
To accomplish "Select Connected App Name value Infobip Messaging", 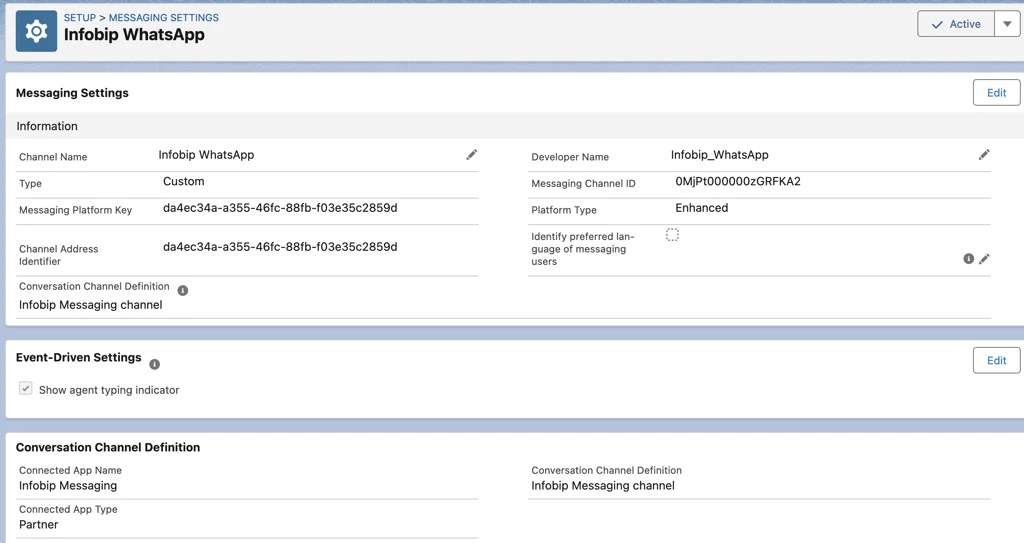I will [68, 485].
